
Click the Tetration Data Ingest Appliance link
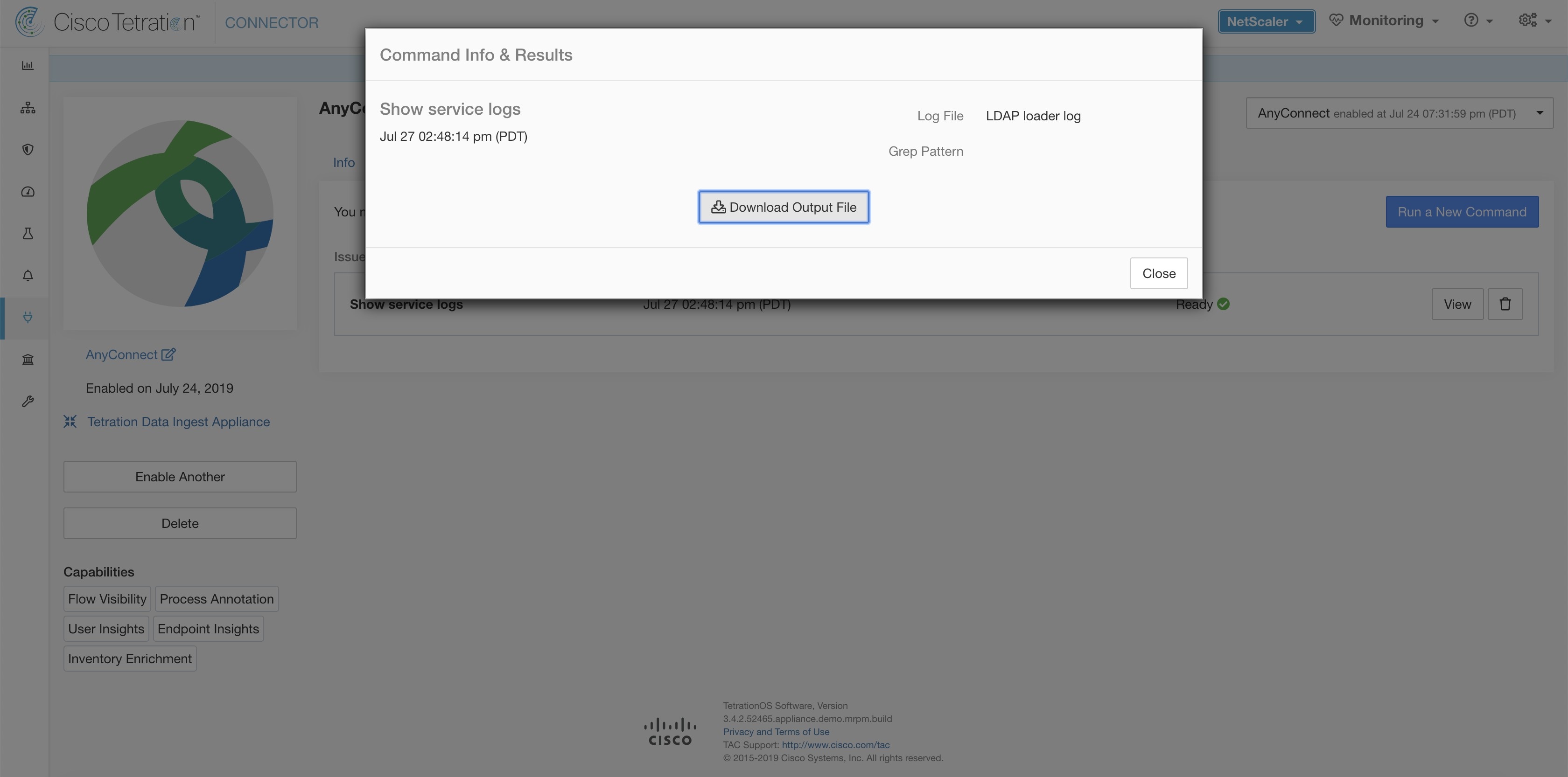(x=178, y=421)
